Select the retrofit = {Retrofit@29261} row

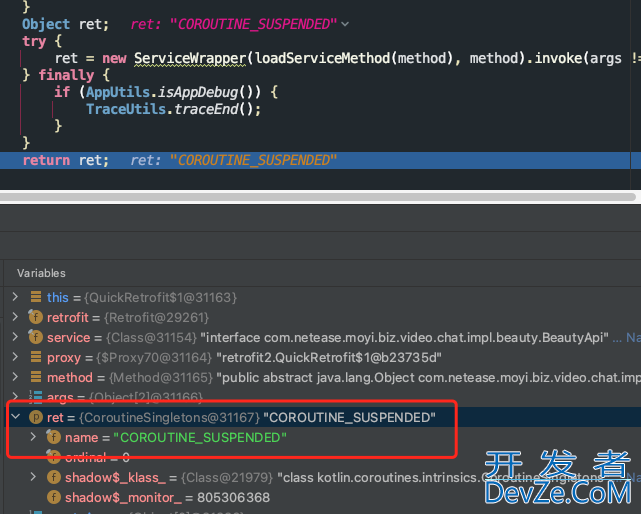pyautogui.click(x=322, y=317)
